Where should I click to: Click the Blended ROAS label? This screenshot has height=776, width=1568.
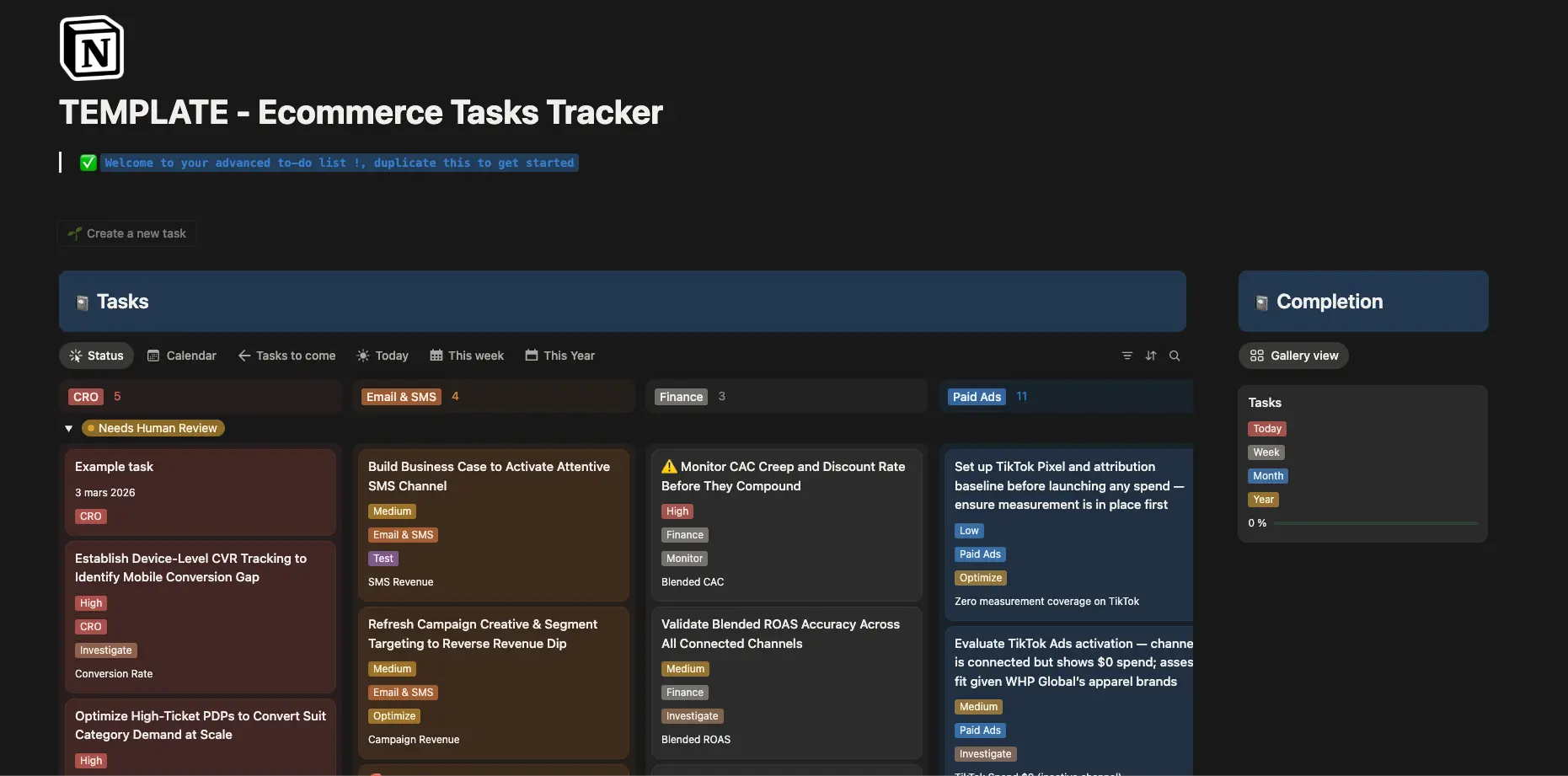pyautogui.click(x=696, y=740)
